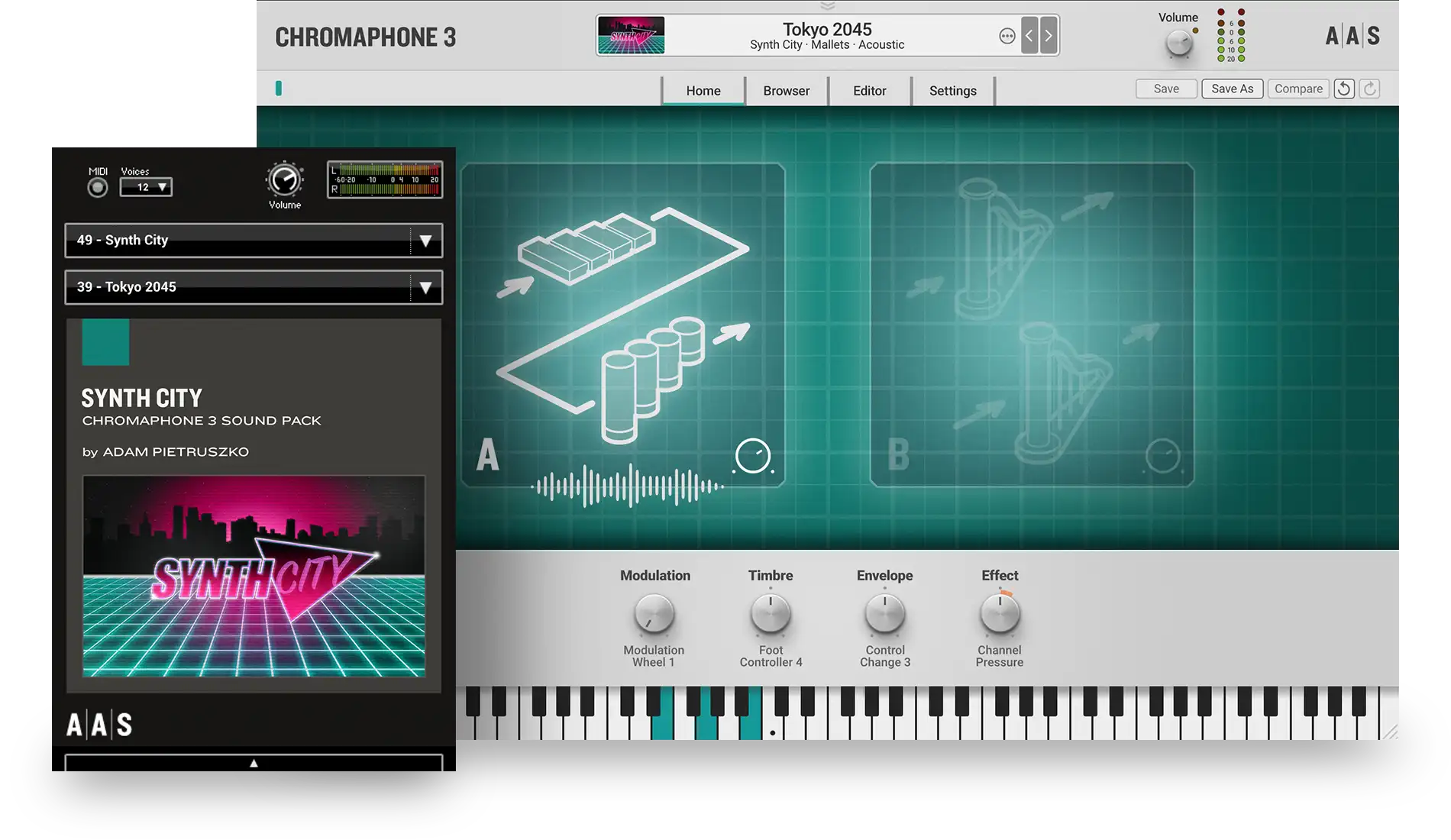The height and width of the screenshot is (840, 1451).
Task: Click the Save As button
Action: tap(1232, 89)
